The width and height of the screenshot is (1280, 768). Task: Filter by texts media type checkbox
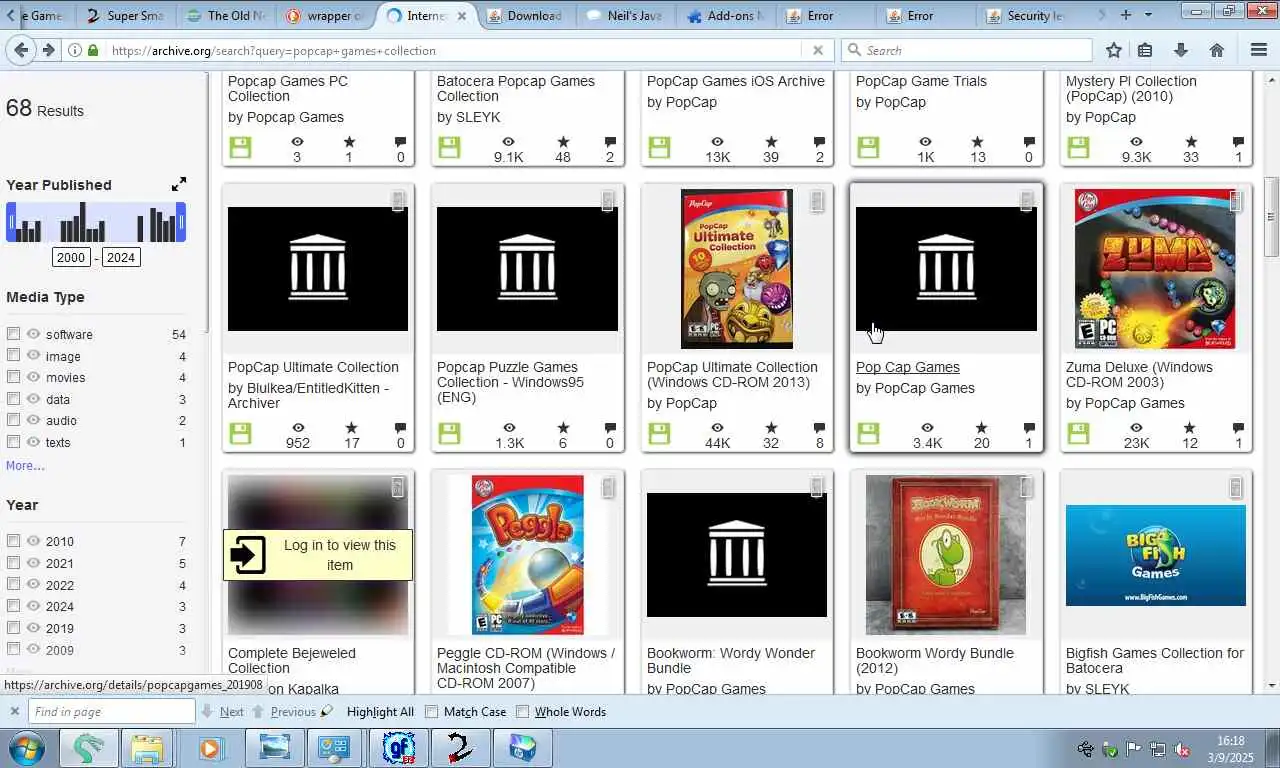[13, 441]
